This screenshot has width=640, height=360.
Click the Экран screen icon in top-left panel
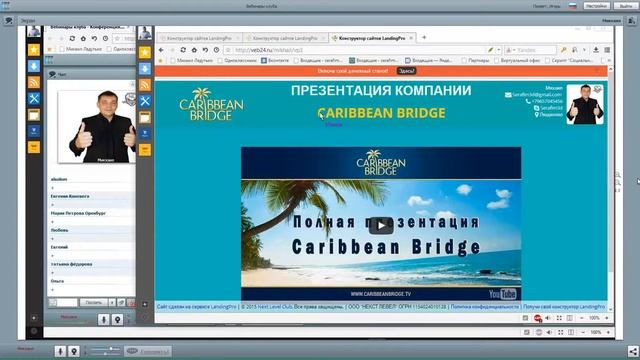coord(9,20)
